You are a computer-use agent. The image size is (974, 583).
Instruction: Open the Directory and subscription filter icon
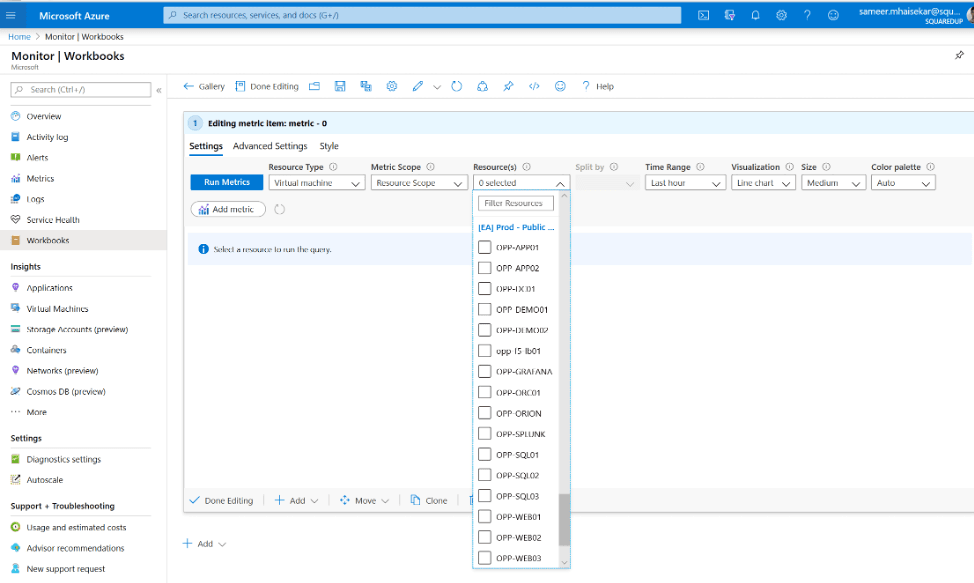click(730, 16)
